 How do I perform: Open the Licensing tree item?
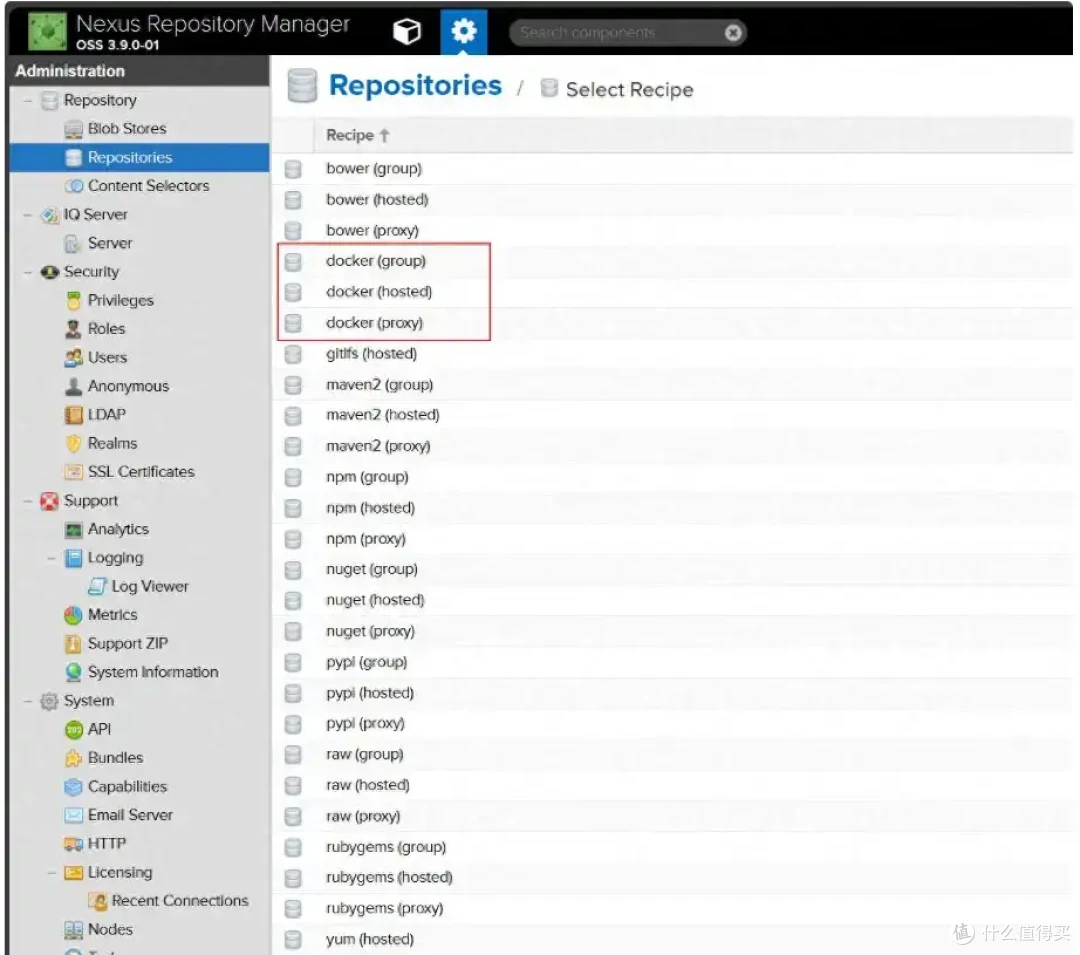pos(120,873)
